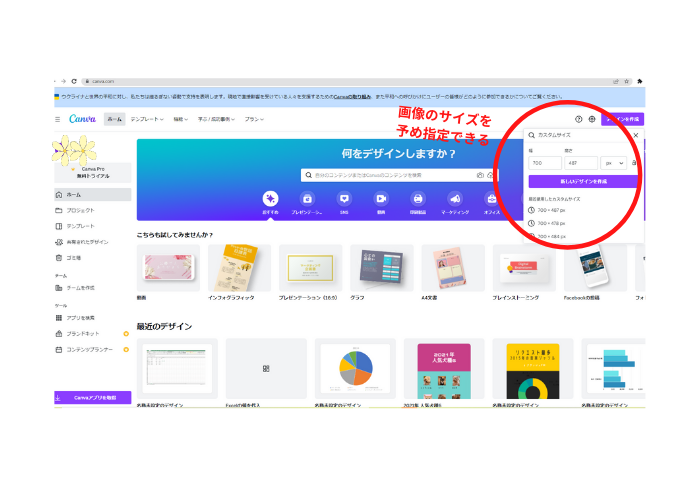The width and height of the screenshot is (700, 487).
Task: Click the main content search field
Action: (393, 175)
